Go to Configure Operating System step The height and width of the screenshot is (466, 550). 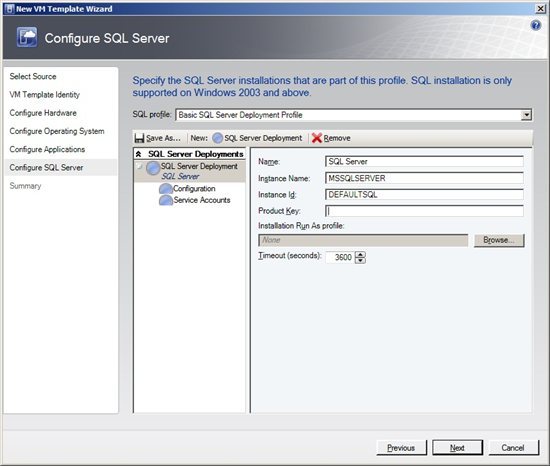point(57,131)
